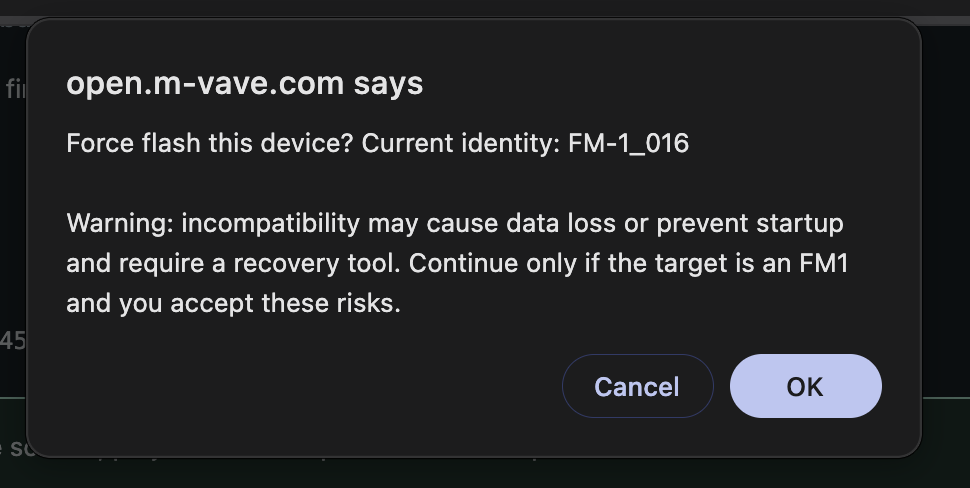Cancel the force flash dialog
Viewport: 970px width, 488px height.
tap(637, 386)
